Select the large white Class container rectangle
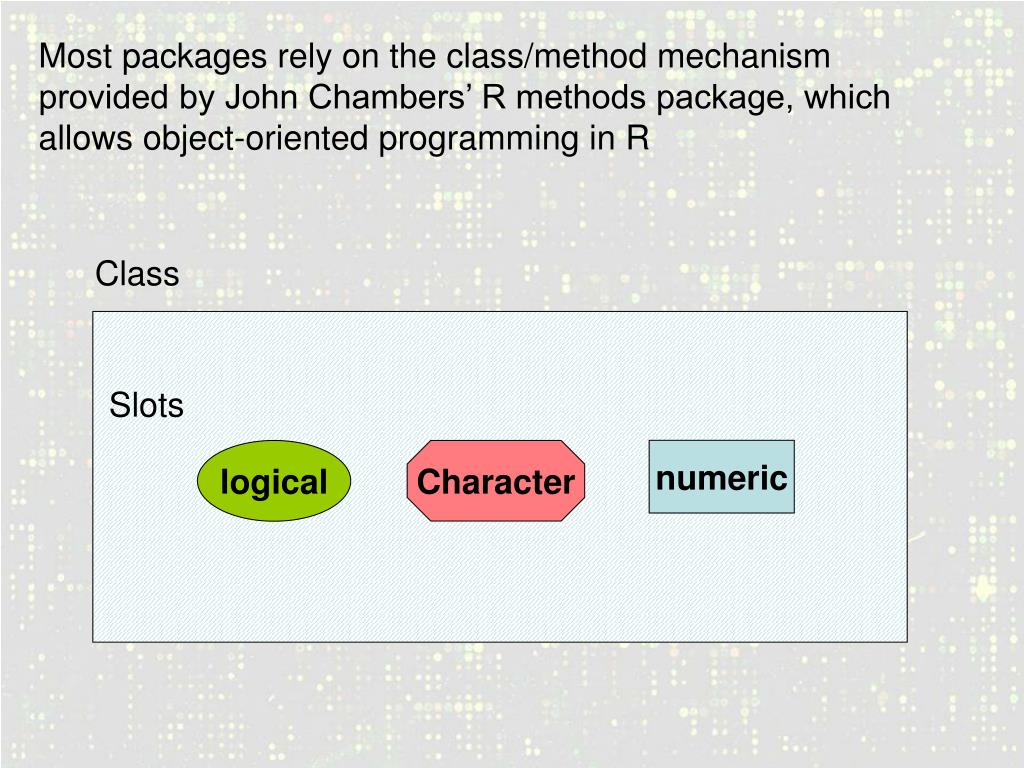This screenshot has width=1024, height=768. click(500, 477)
